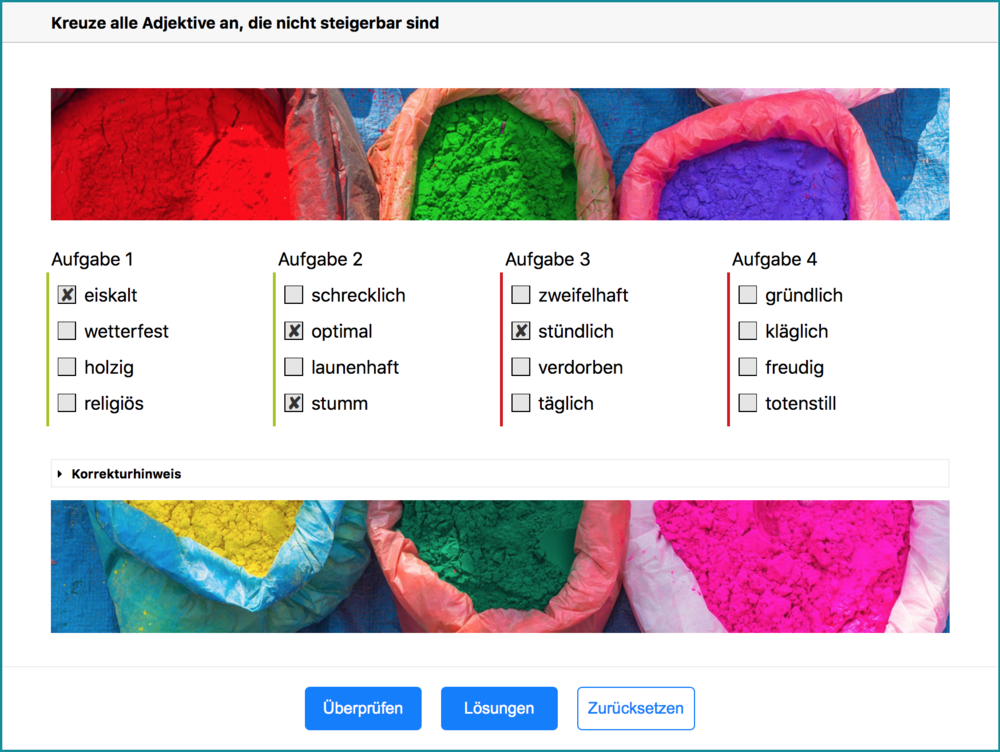Tick the wetterfest checkbox
This screenshot has height=752, width=1000.
[x=67, y=330]
